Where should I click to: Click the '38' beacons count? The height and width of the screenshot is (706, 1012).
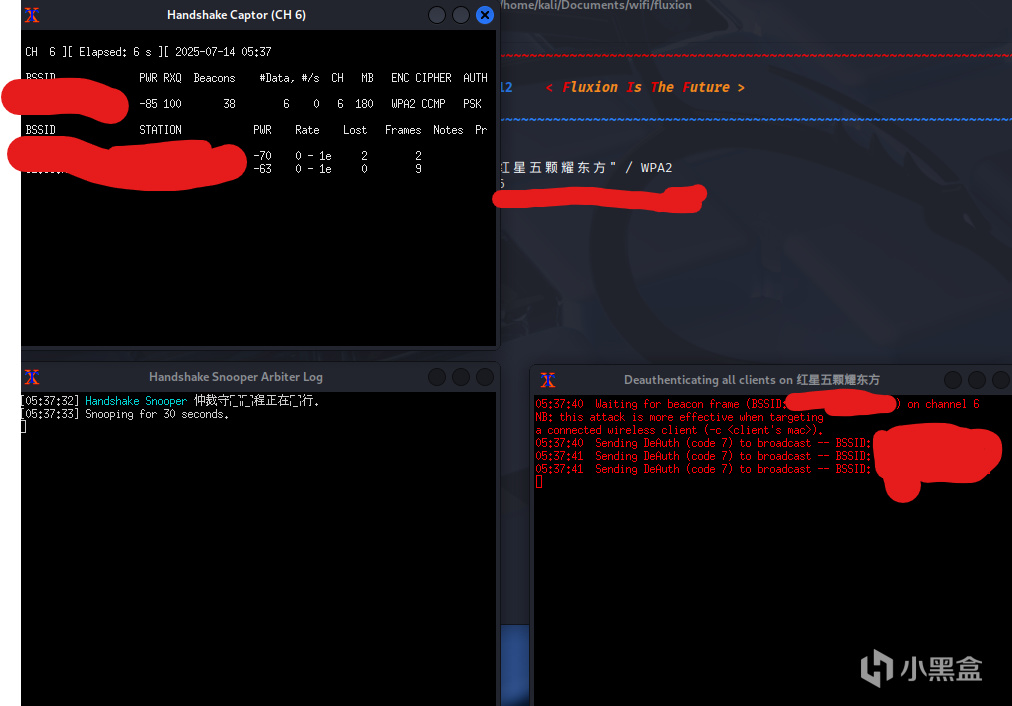tap(229, 104)
